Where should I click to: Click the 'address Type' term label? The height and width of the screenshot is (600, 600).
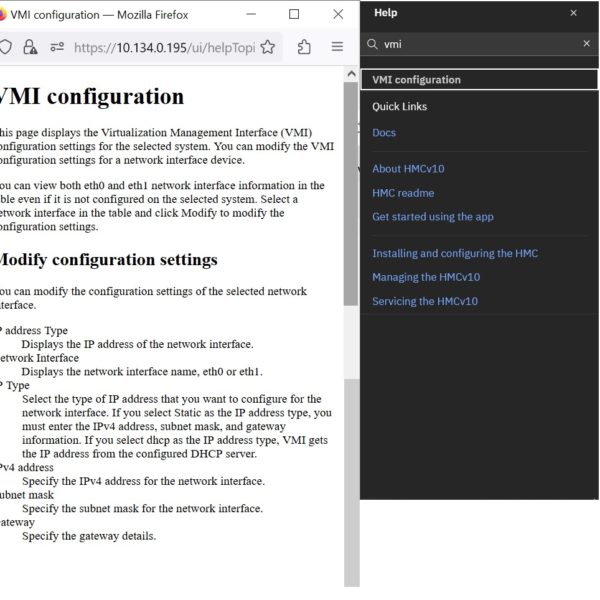point(34,330)
